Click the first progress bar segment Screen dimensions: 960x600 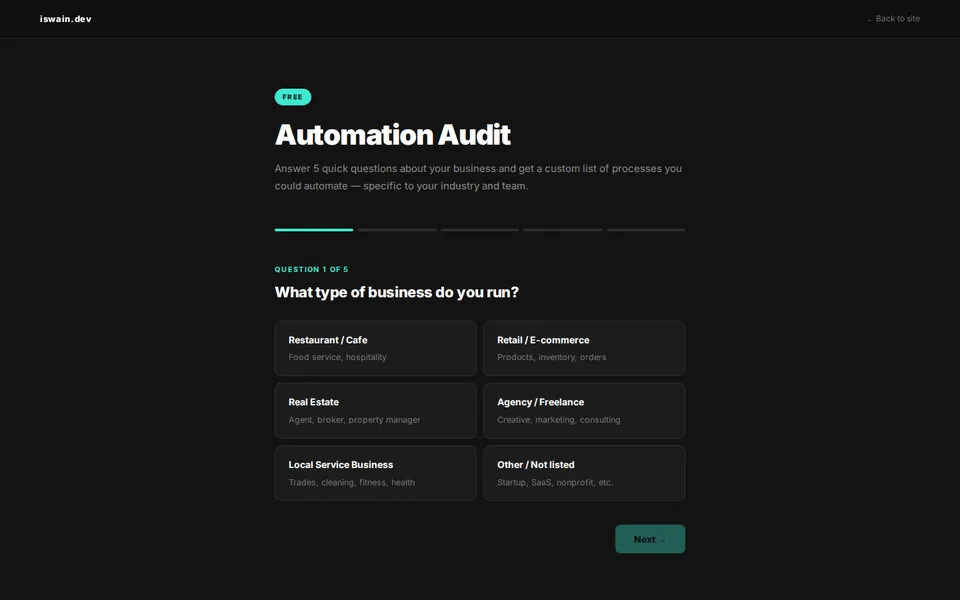point(314,230)
